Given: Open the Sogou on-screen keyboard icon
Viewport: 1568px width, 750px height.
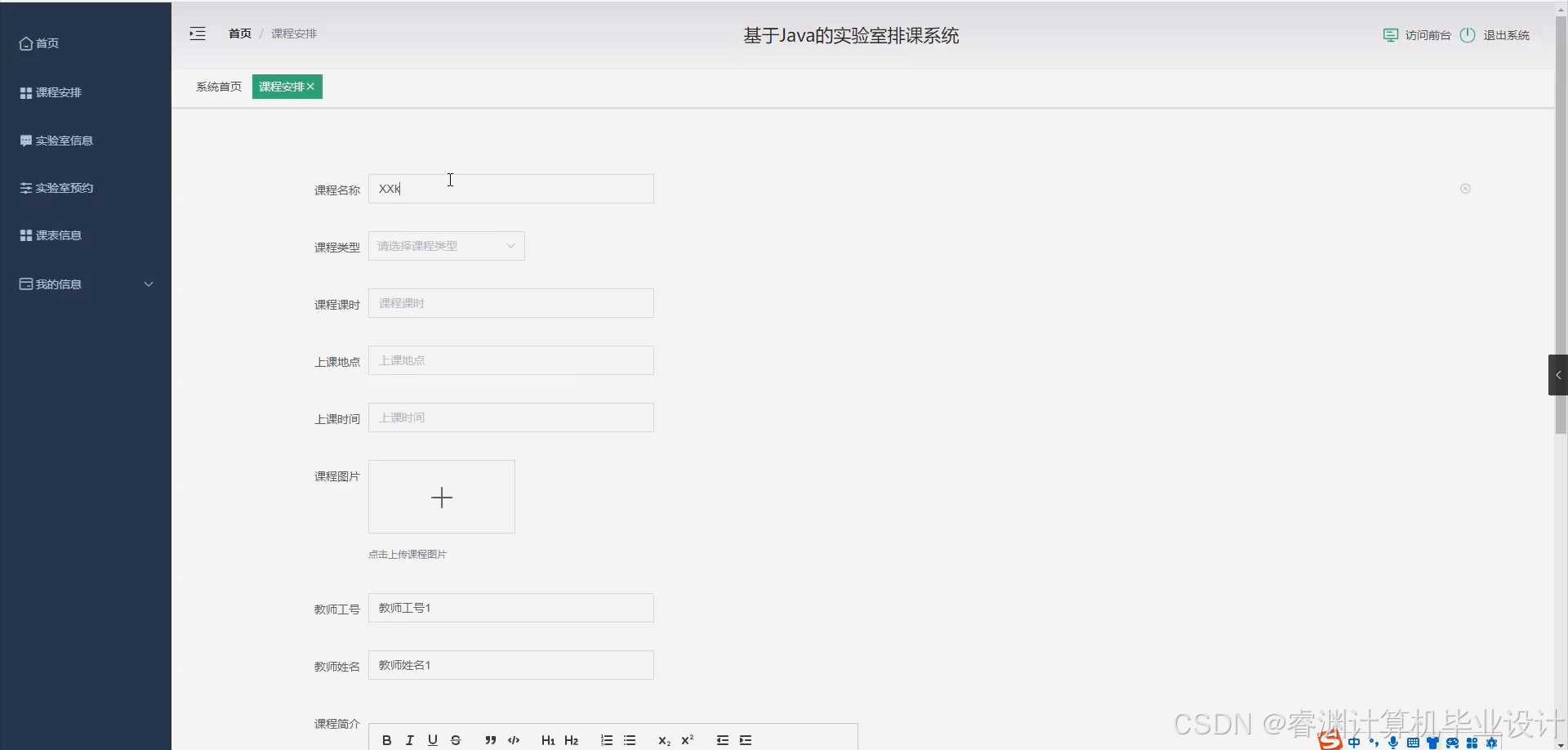Looking at the screenshot, I should coord(1413,743).
